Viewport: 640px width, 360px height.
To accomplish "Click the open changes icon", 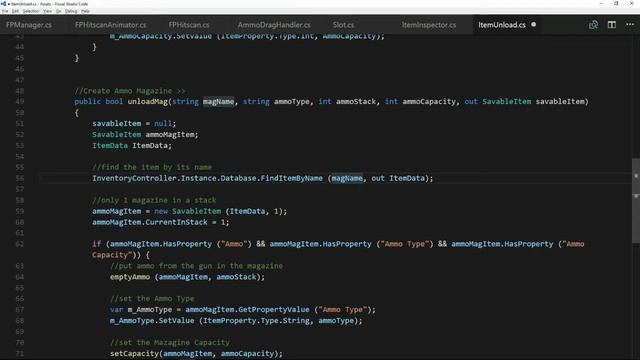I will point(593,25).
